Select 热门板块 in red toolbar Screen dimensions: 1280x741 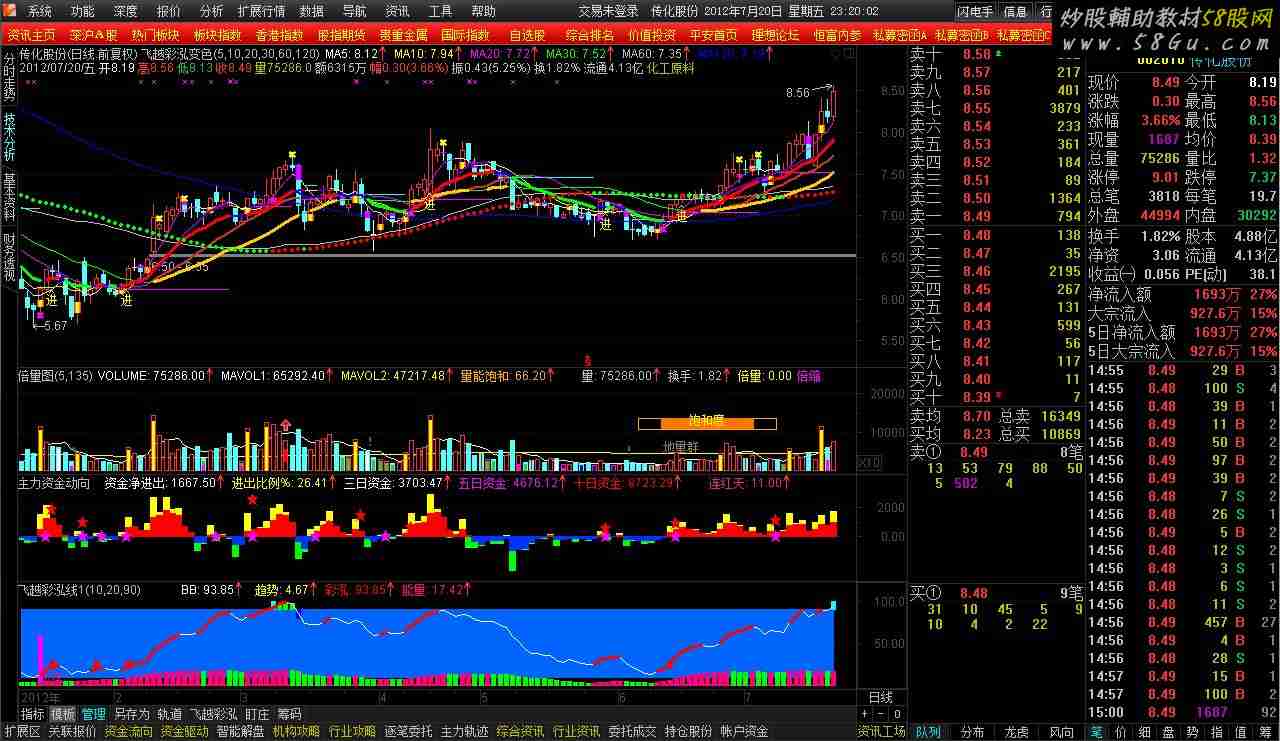tap(156, 35)
